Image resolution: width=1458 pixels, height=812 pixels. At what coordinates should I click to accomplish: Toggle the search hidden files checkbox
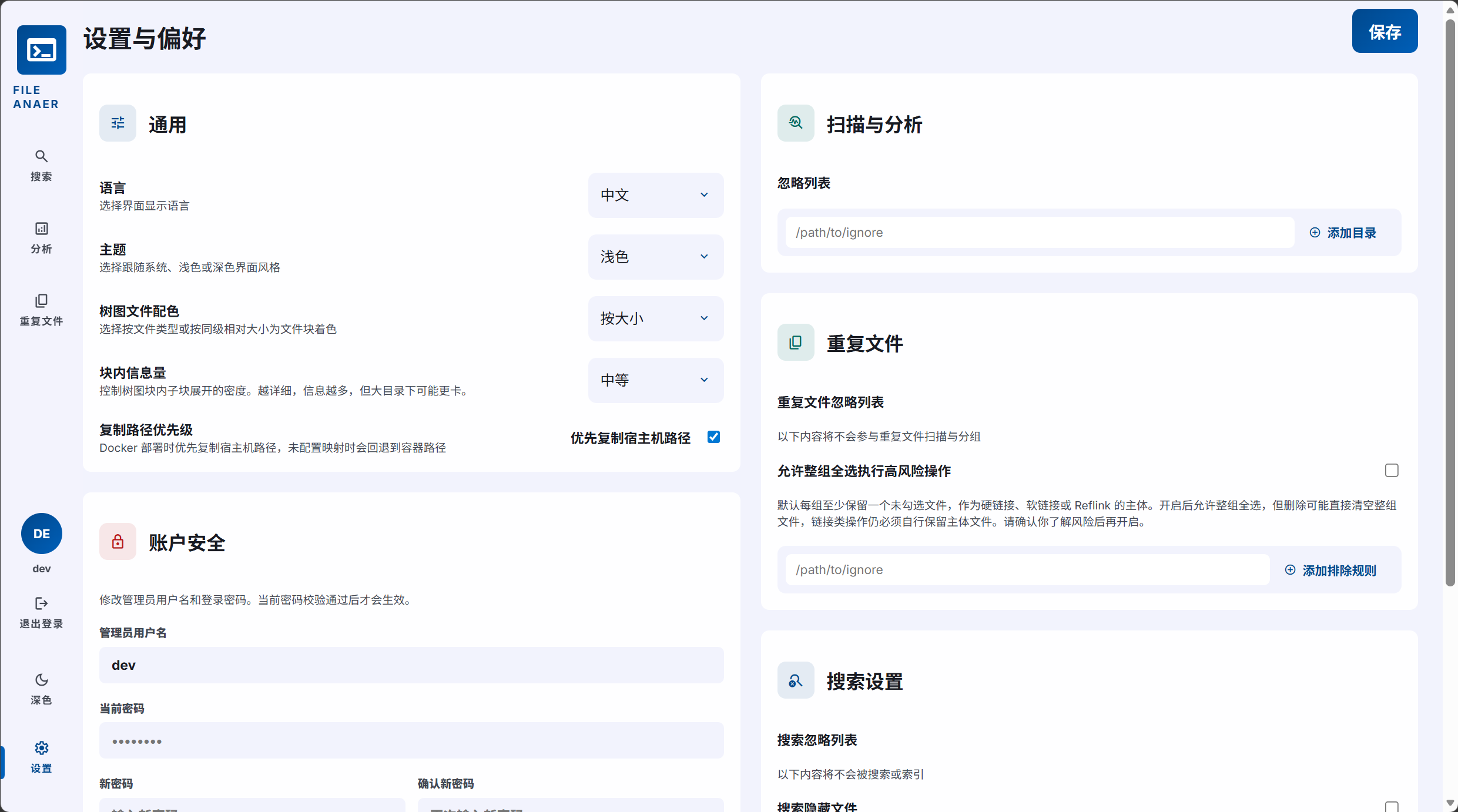point(1391,807)
